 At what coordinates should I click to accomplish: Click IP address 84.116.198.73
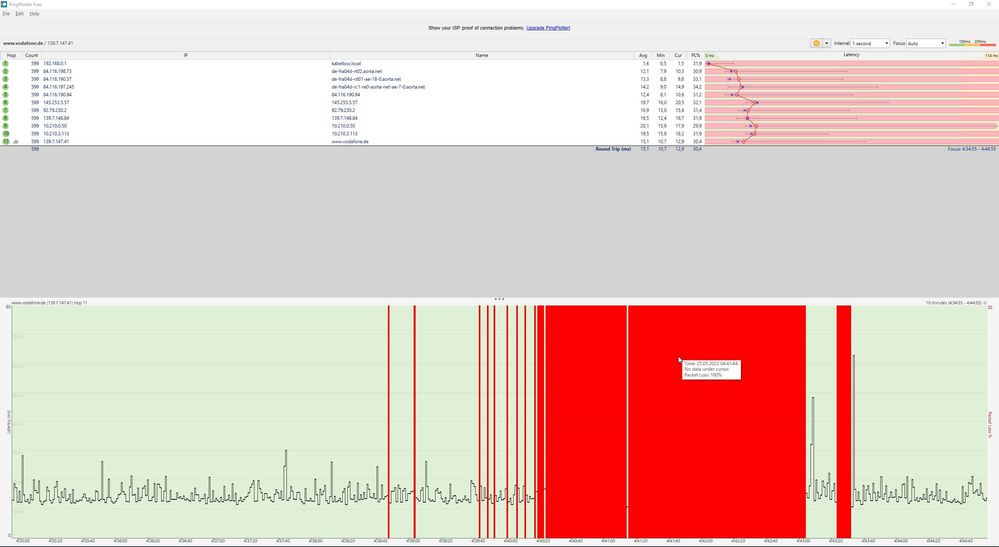[x=57, y=71]
